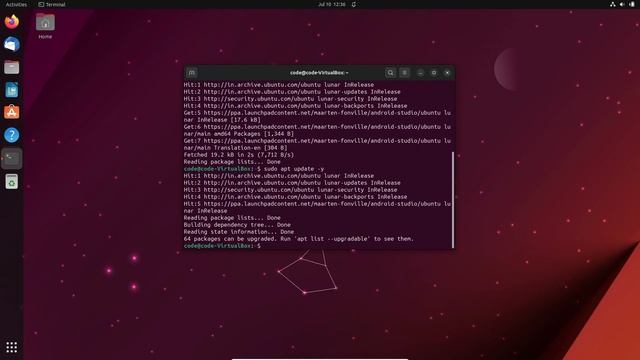Open the Files manager in the dock

11,67
